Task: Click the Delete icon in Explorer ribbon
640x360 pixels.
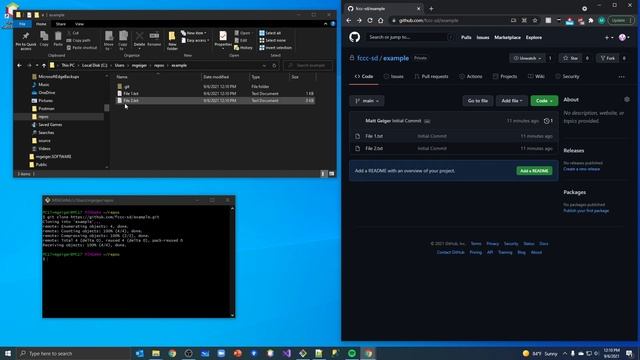Action: [x=139, y=40]
